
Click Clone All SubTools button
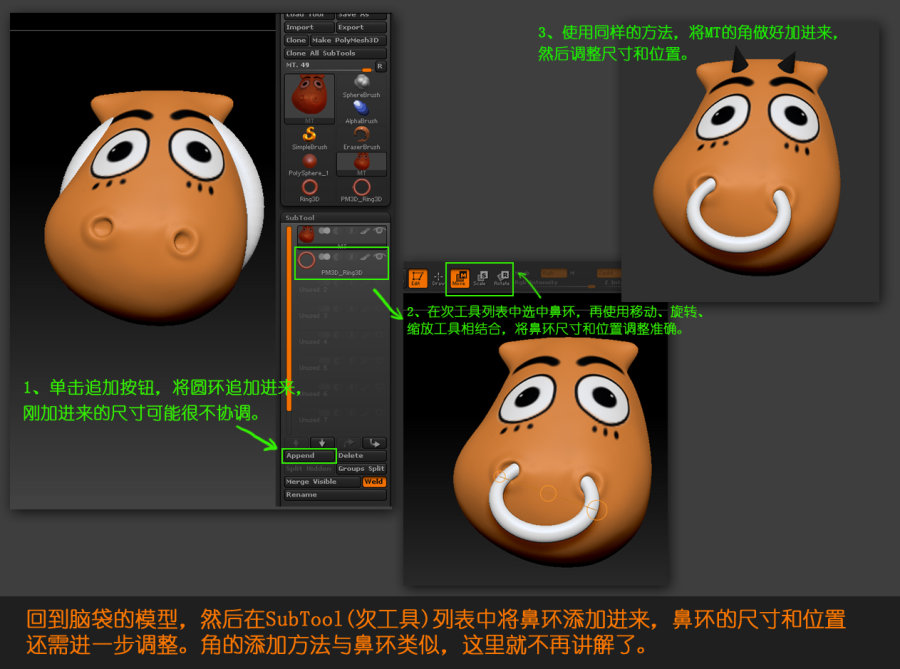coord(335,53)
